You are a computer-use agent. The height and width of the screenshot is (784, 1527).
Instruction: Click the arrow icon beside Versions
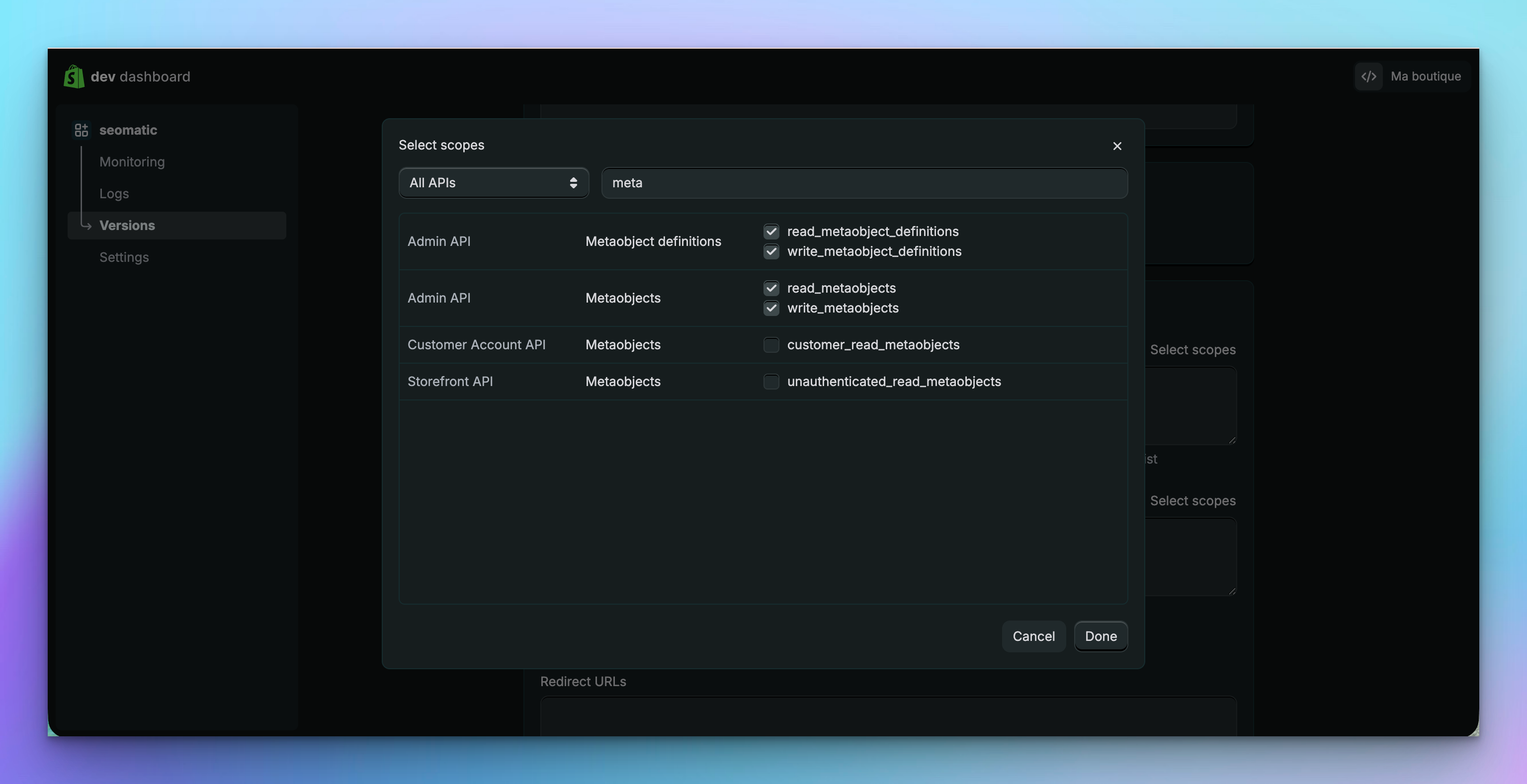click(85, 225)
